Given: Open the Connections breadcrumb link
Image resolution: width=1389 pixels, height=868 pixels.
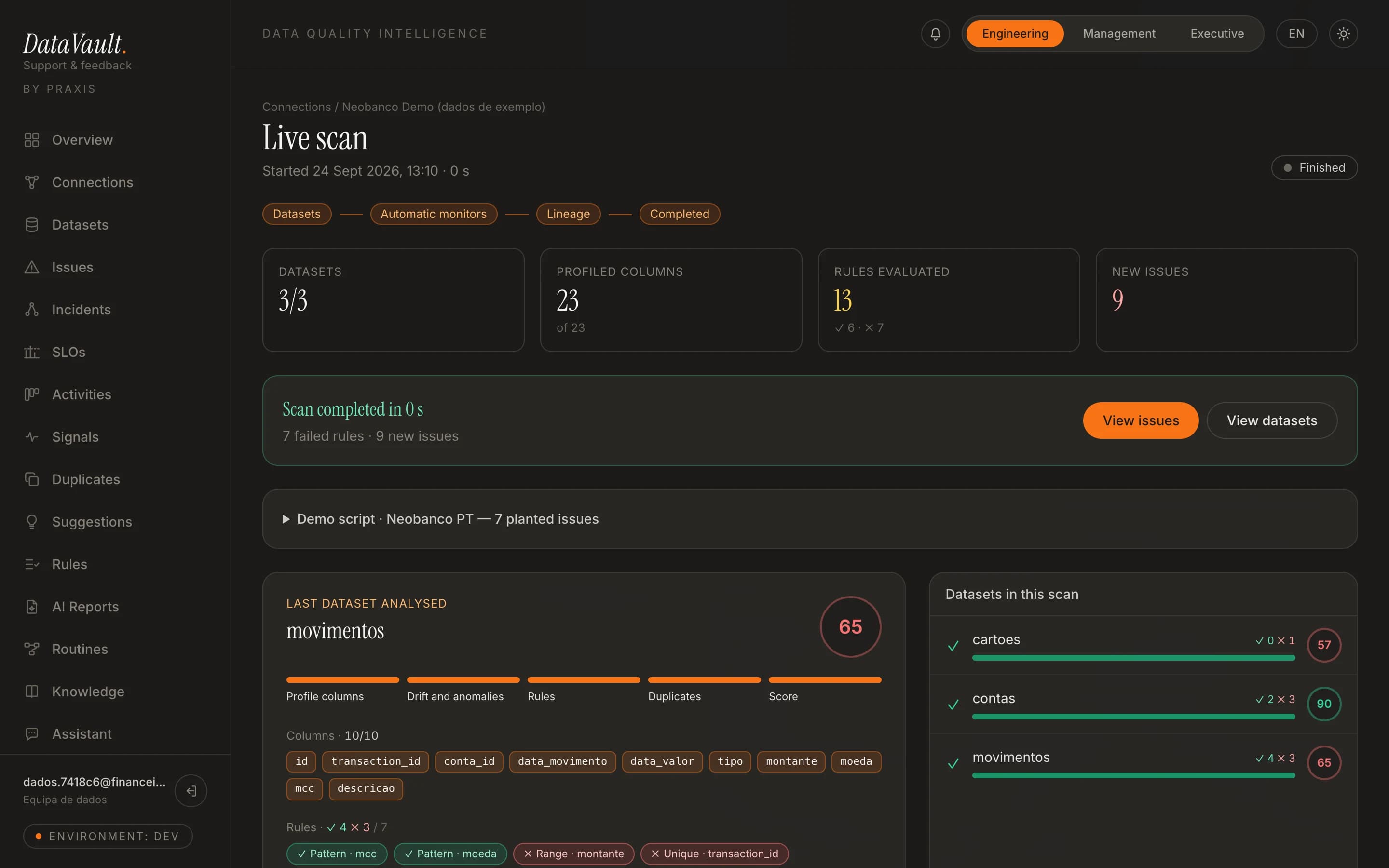Looking at the screenshot, I should tap(296, 108).
